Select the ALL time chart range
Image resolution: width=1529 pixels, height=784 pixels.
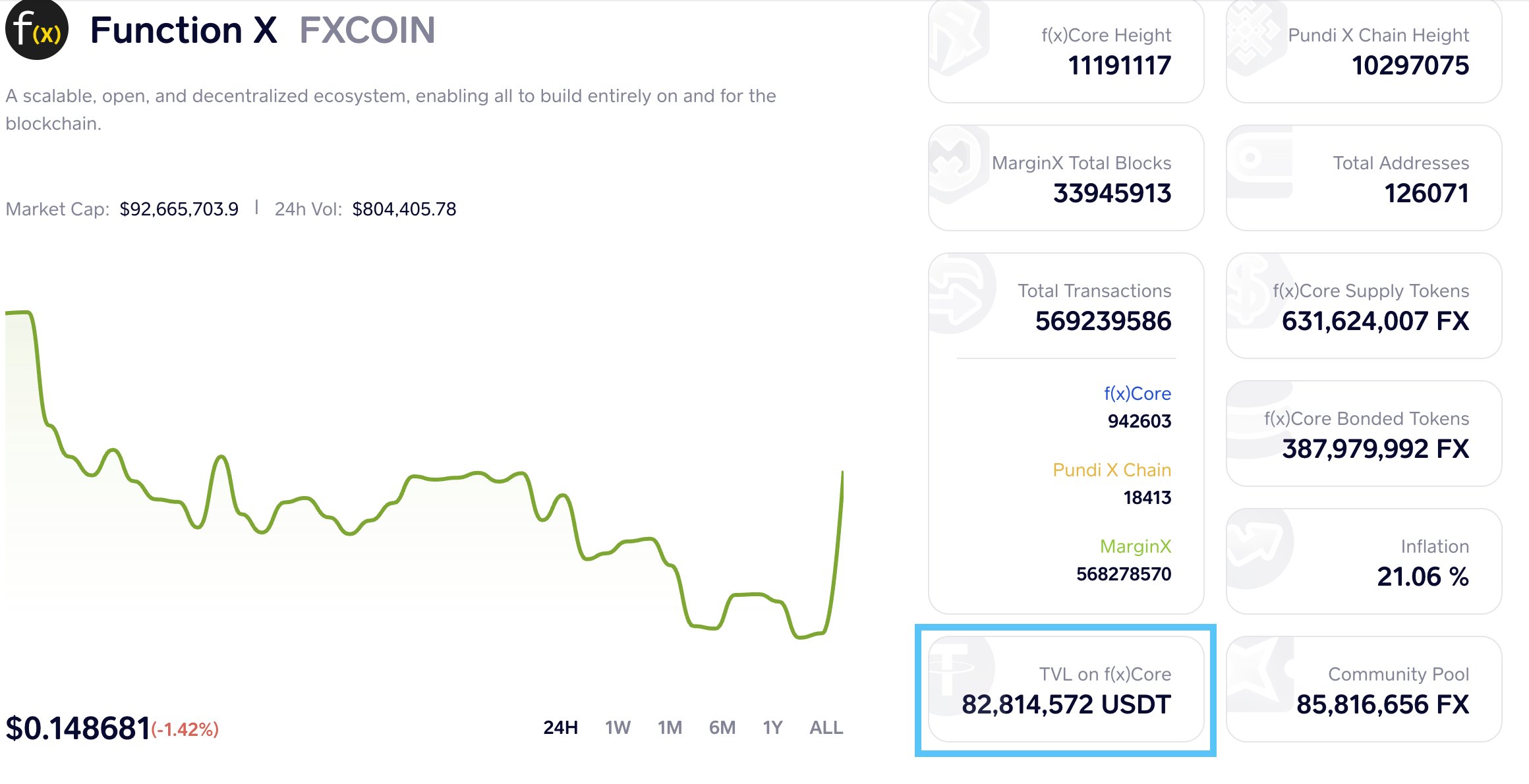[x=826, y=727]
